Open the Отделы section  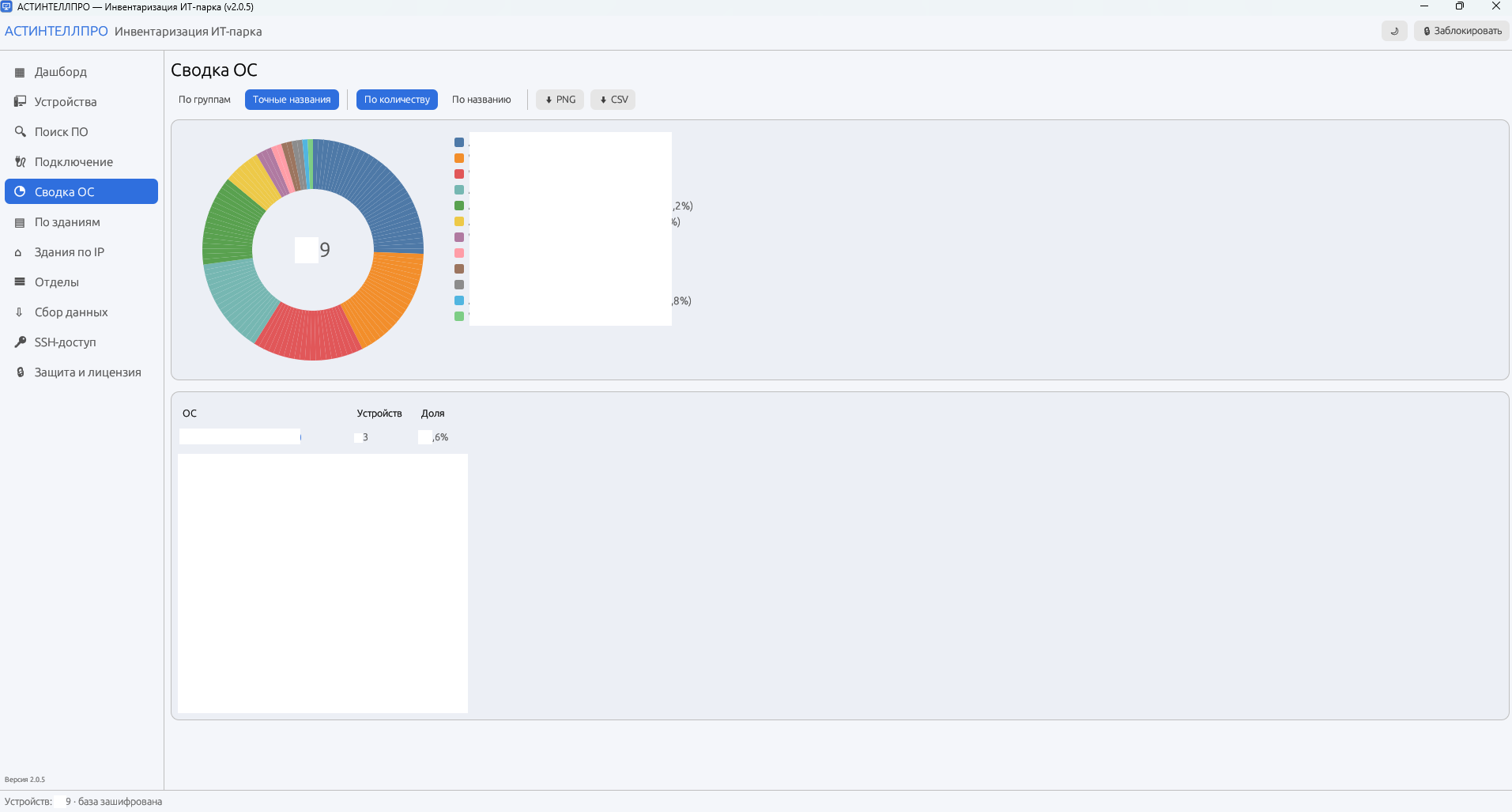[x=81, y=282]
